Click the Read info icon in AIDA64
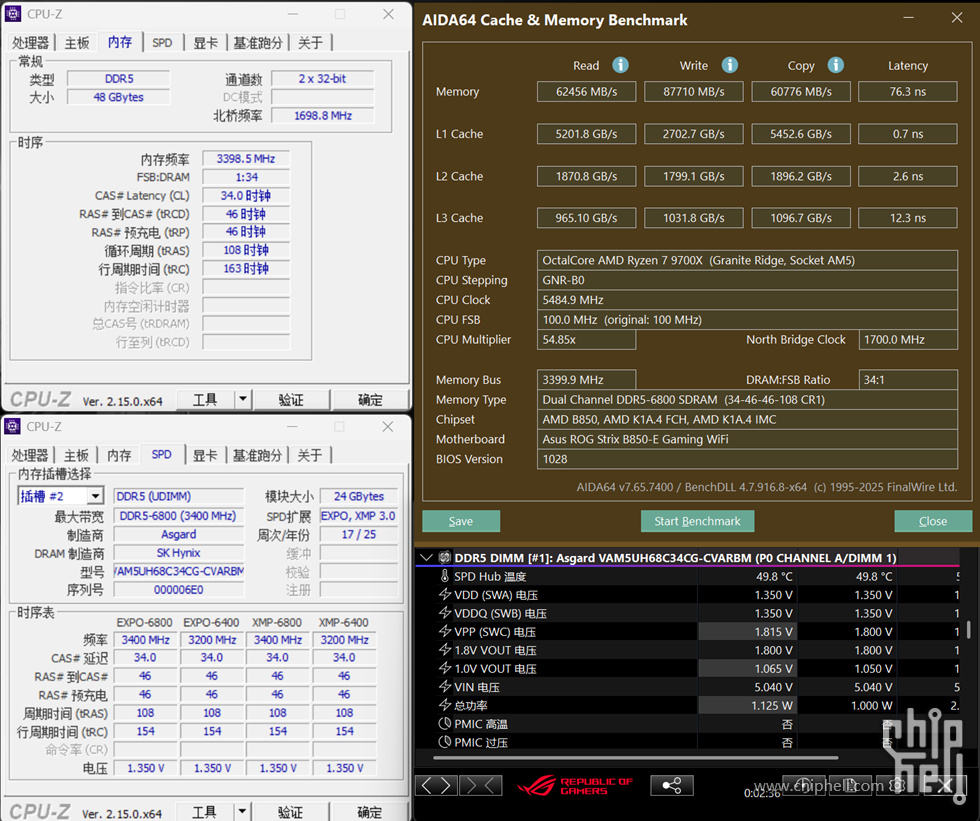The width and height of the screenshot is (980, 821). (x=620, y=65)
